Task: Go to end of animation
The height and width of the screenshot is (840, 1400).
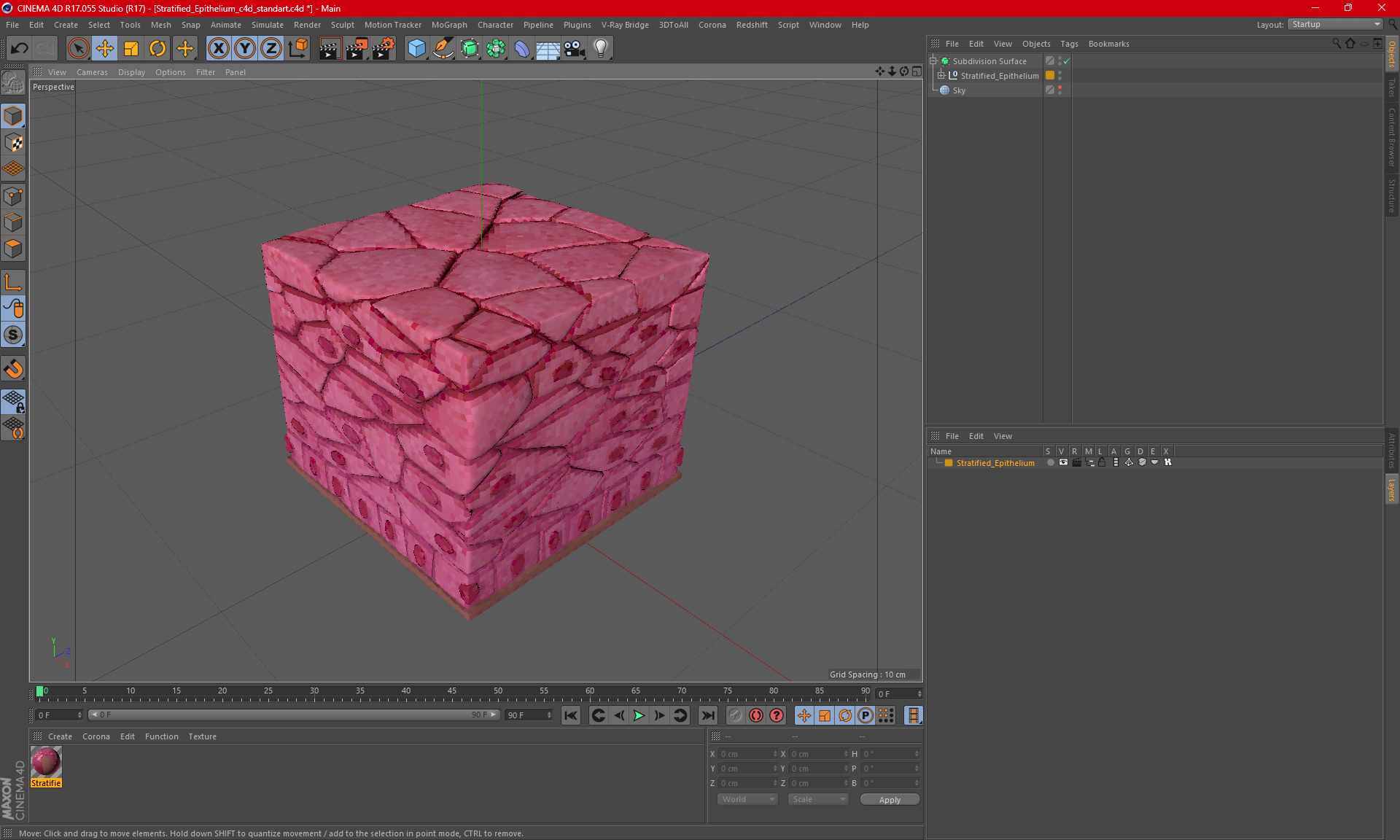Action: 707,715
